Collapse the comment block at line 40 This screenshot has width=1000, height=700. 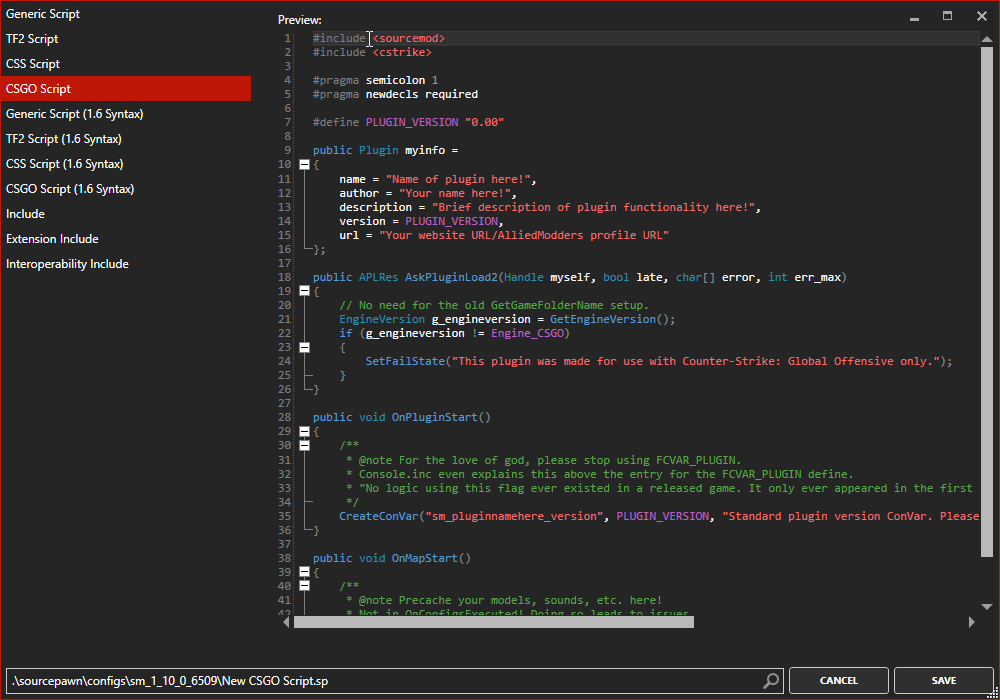pos(305,585)
